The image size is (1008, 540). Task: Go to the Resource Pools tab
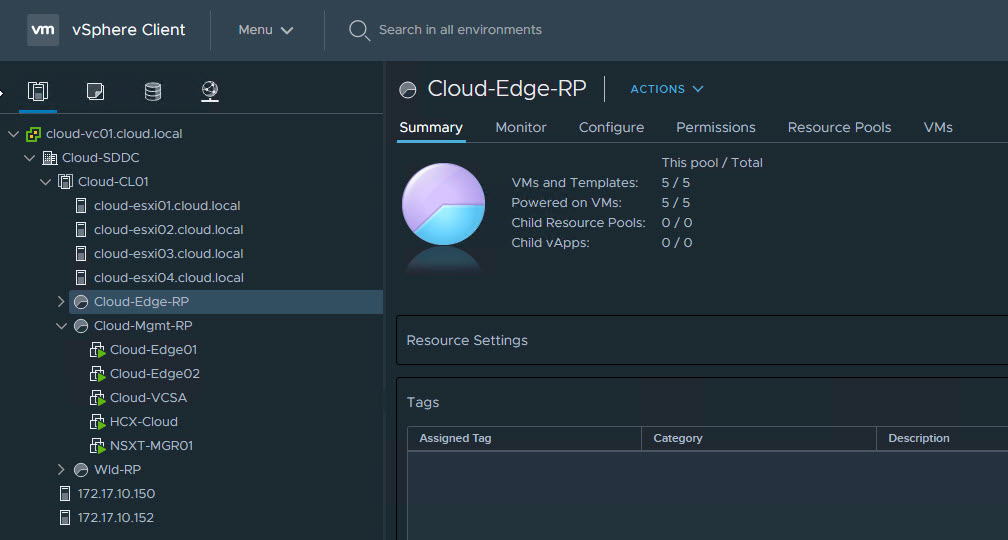[x=839, y=127]
